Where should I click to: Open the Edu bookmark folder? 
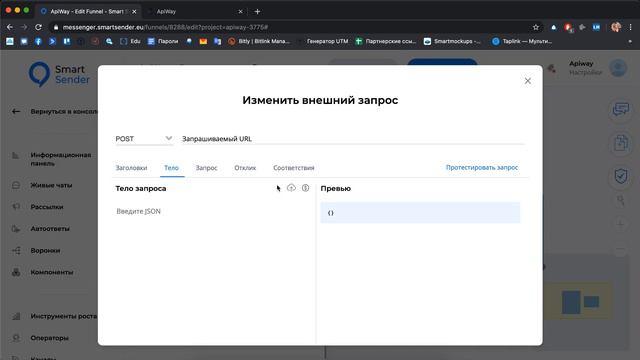pyautogui.click(x=130, y=41)
